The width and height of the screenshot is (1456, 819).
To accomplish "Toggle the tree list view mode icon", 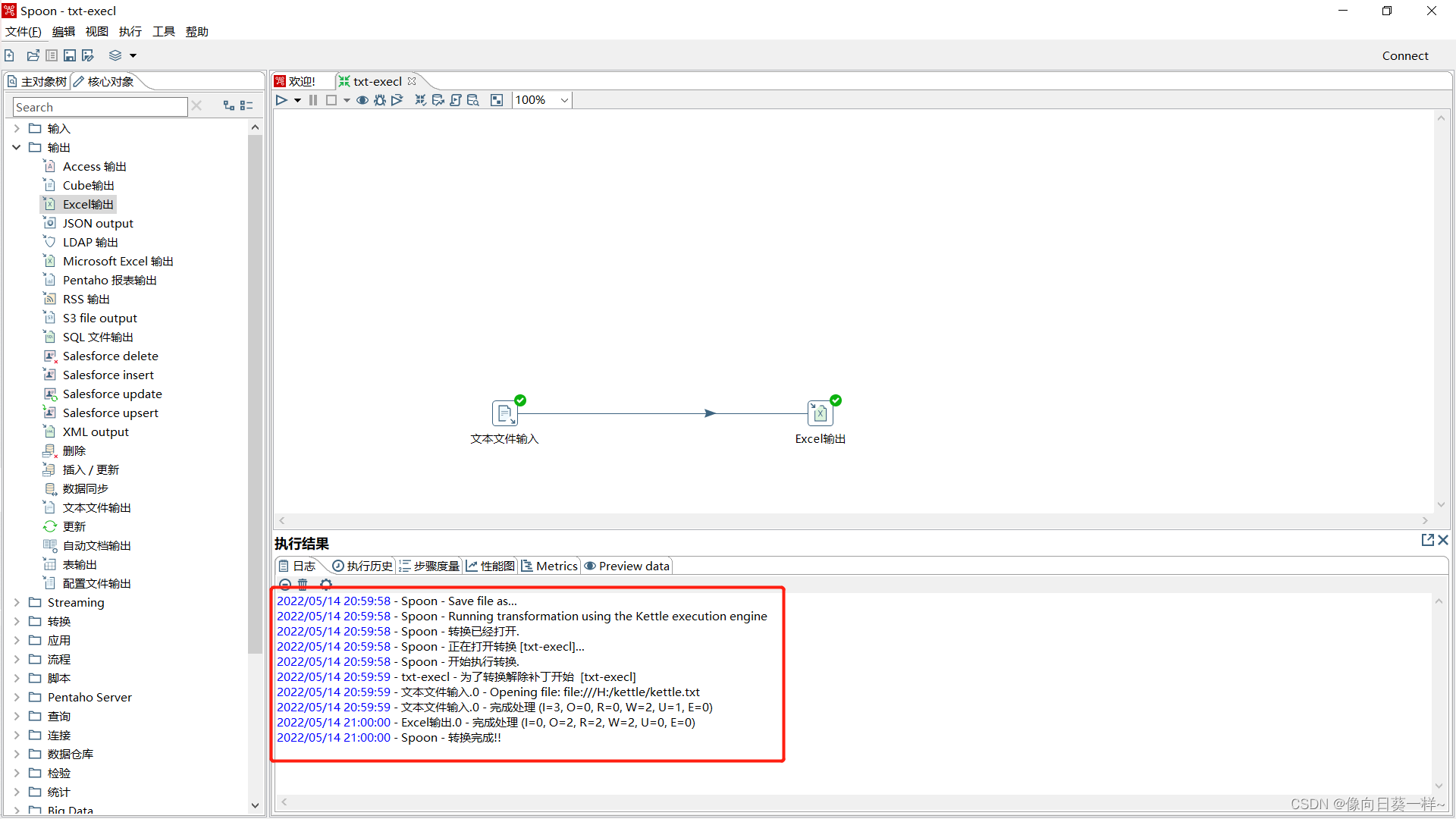I will pyautogui.click(x=246, y=105).
